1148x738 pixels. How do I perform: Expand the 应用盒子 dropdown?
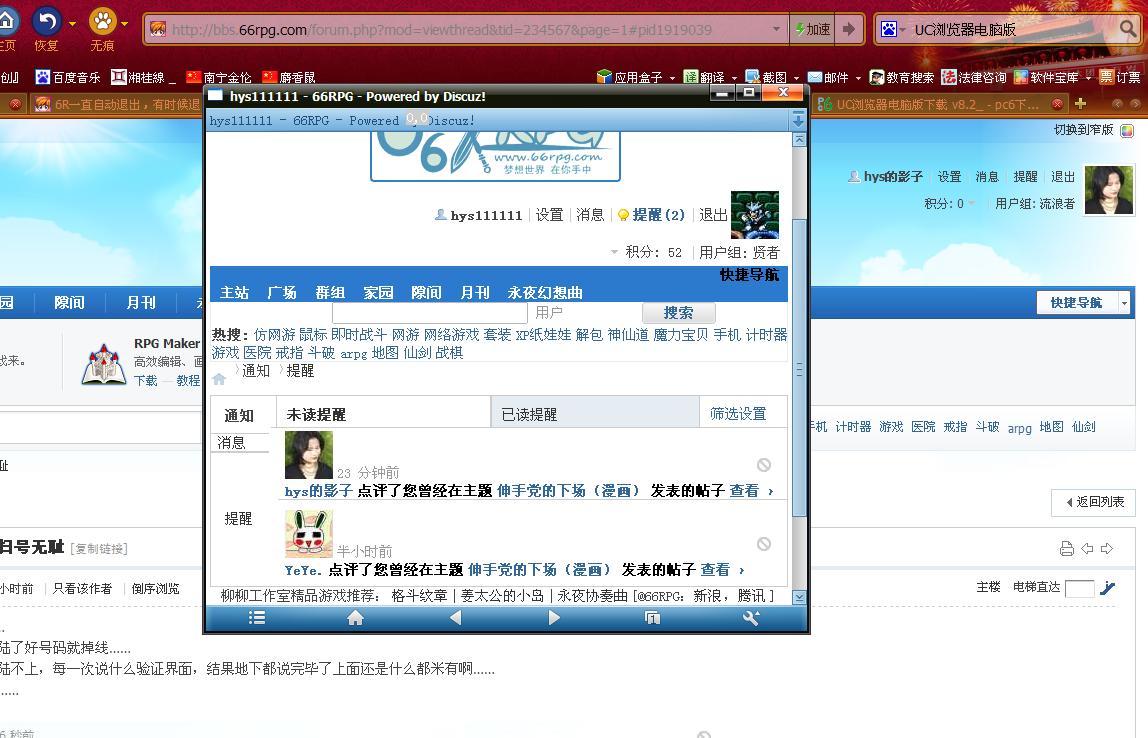pyautogui.click(x=672, y=78)
